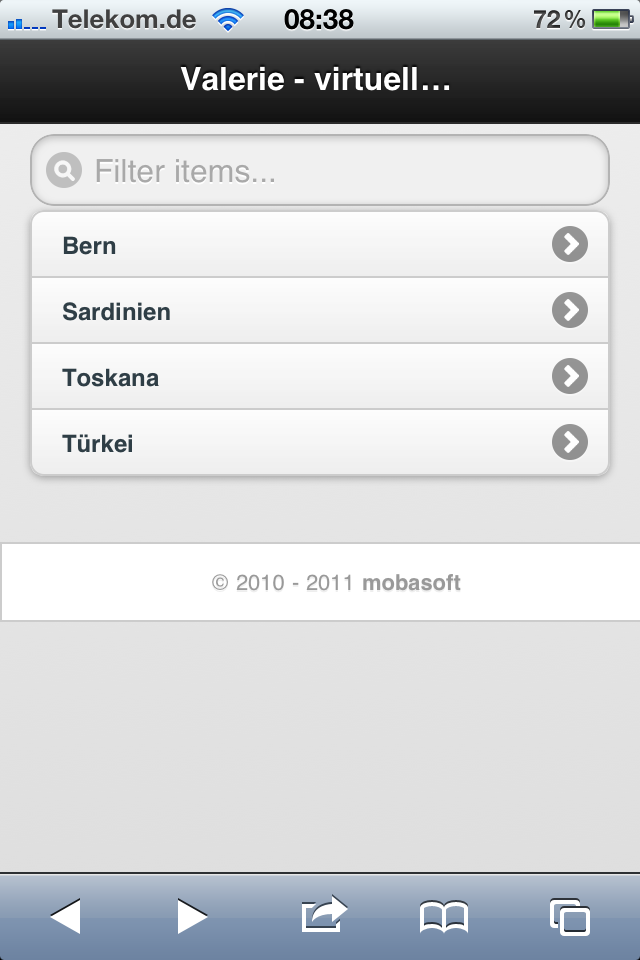Tap the mobasoft footer link
The height and width of the screenshot is (960, 640).
click(411, 582)
